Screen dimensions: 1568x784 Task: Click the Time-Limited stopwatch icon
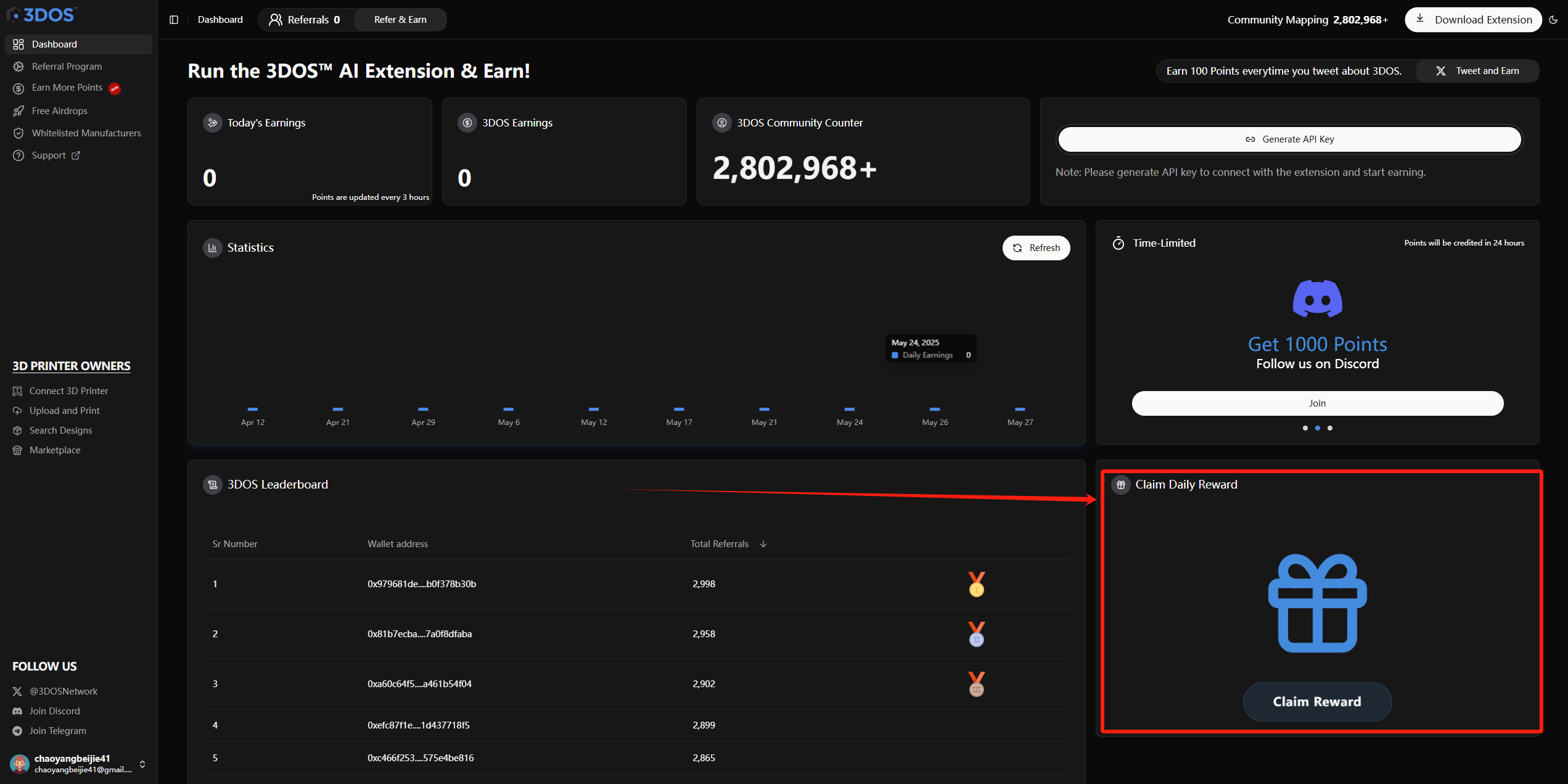(x=1119, y=244)
